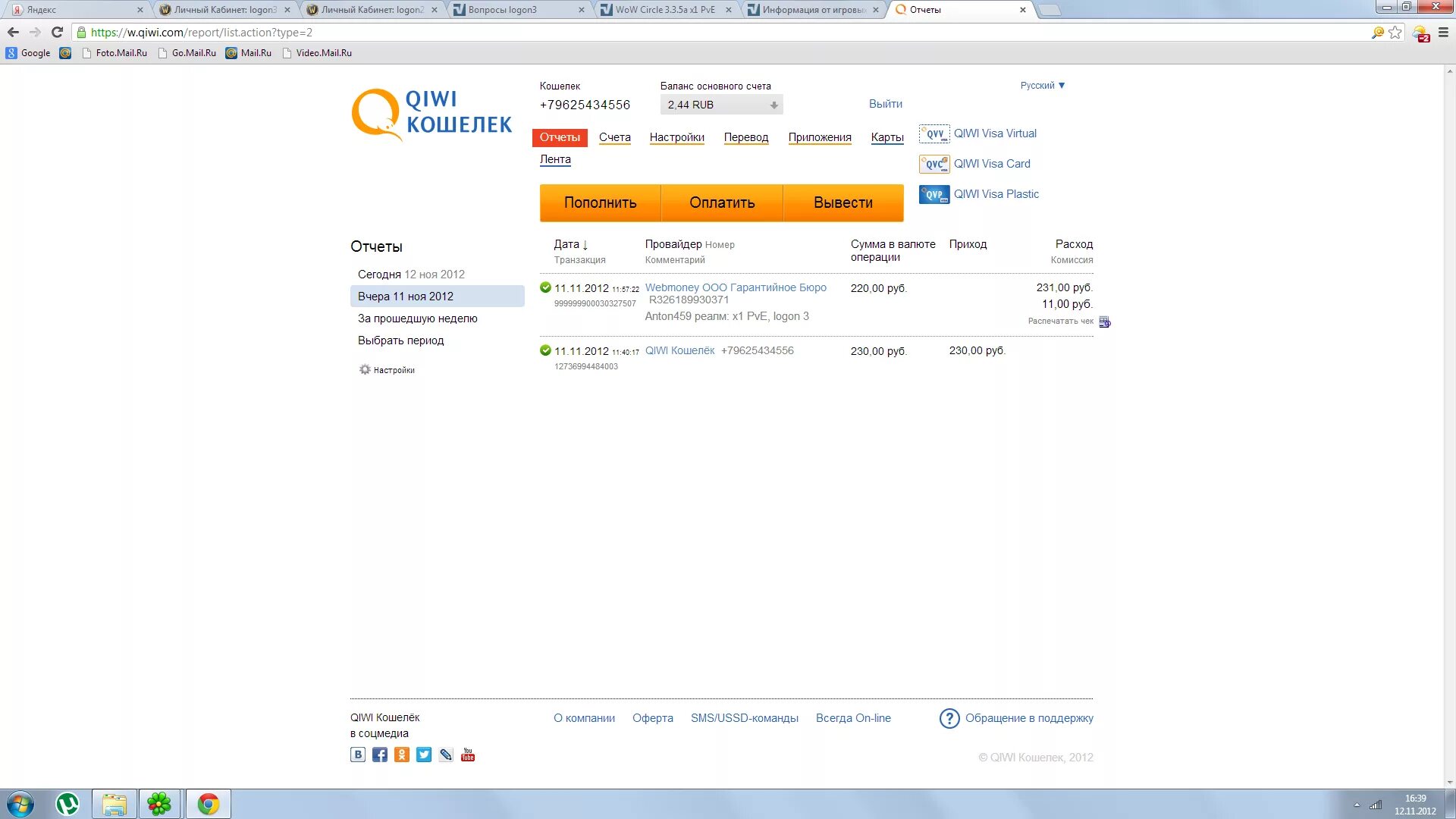The height and width of the screenshot is (819, 1456).
Task: Click the QIWI Кошелек logo
Action: pyautogui.click(x=431, y=115)
